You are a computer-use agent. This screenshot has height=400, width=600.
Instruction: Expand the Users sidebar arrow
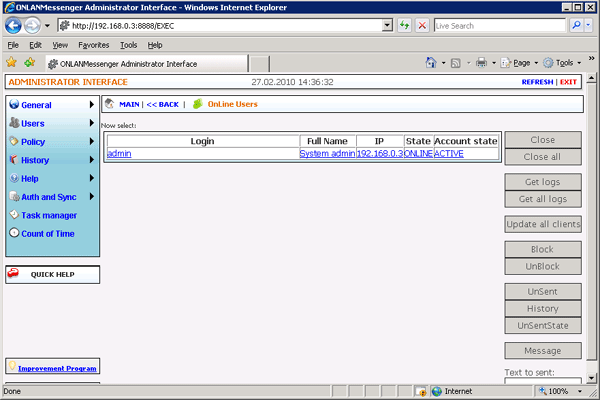point(91,123)
